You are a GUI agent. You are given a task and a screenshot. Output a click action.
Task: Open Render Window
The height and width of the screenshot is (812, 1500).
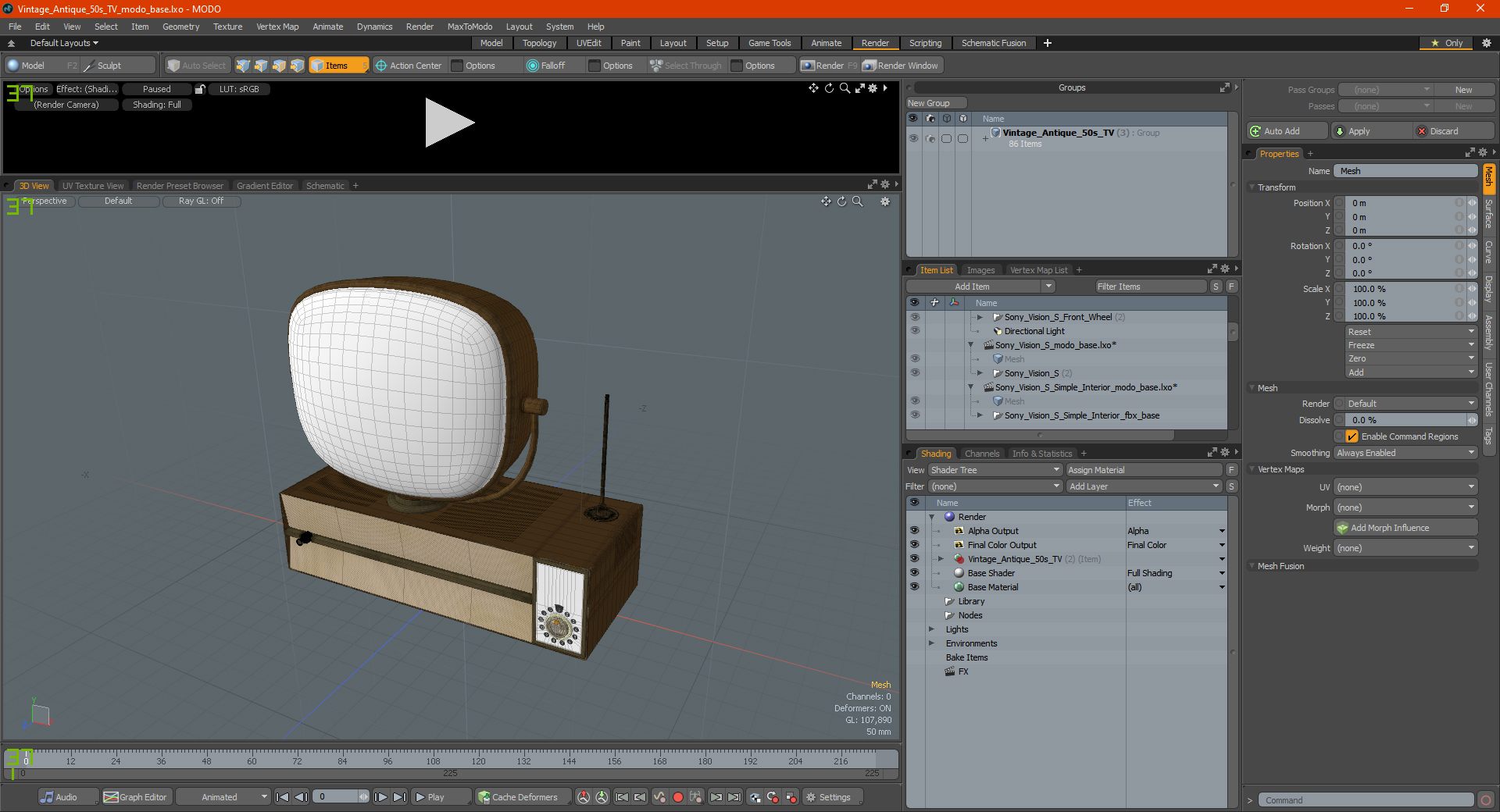point(901,66)
